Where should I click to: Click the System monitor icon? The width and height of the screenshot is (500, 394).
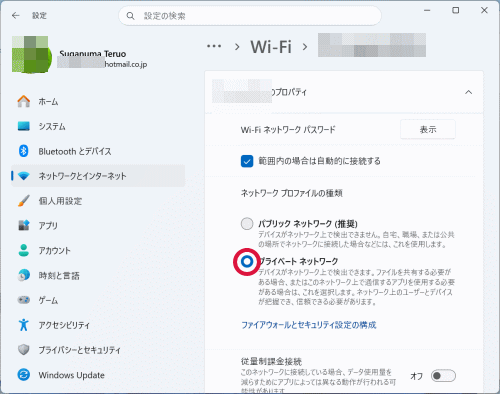(x=24, y=126)
